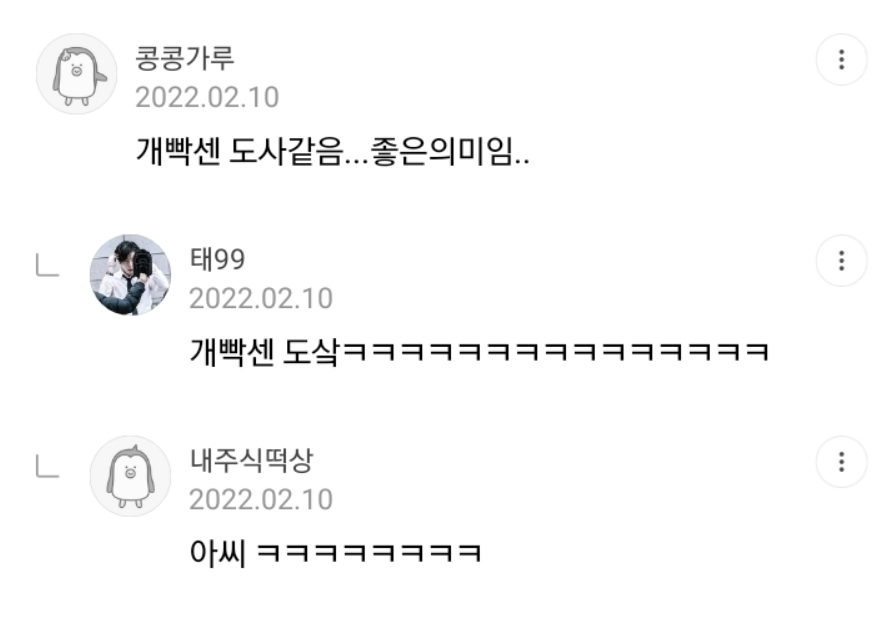Open the profile of username 태99
The width and height of the screenshot is (892, 619).
(217, 259)
